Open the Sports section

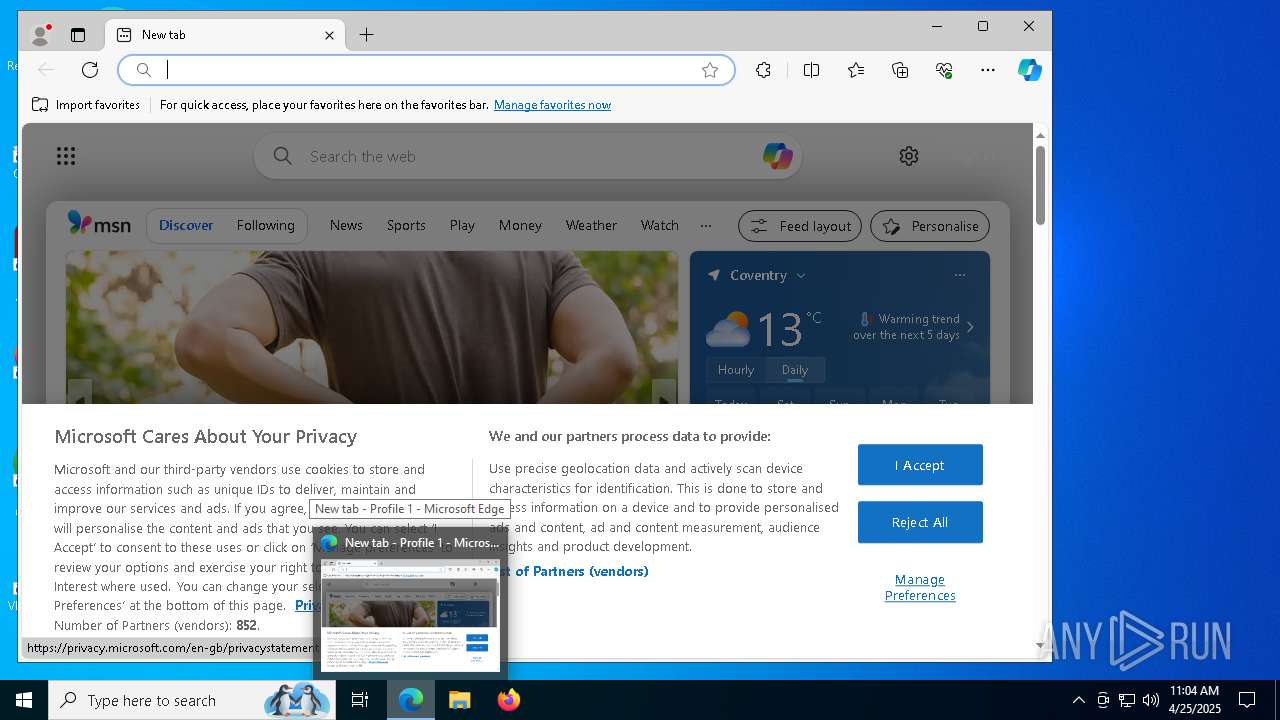point(406,226)
